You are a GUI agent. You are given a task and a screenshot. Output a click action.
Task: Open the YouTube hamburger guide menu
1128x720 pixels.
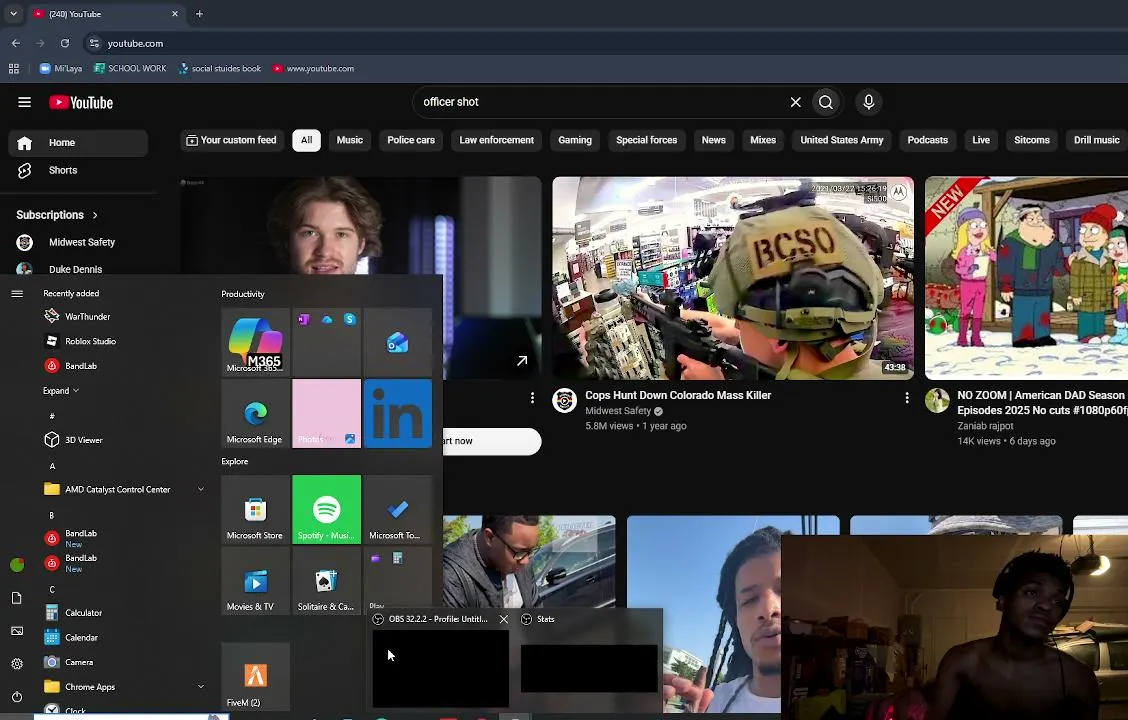pyautogui.click(x=24, y=102)
